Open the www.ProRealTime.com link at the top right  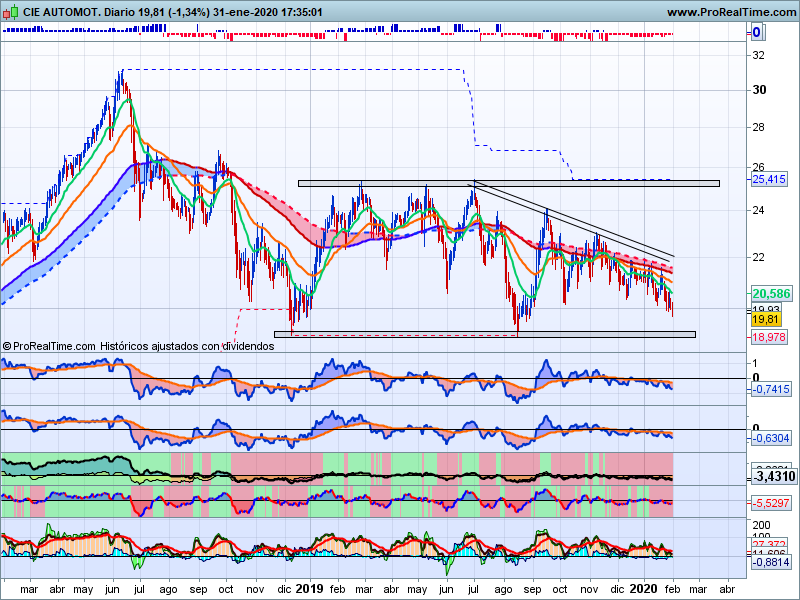[732, 12]
